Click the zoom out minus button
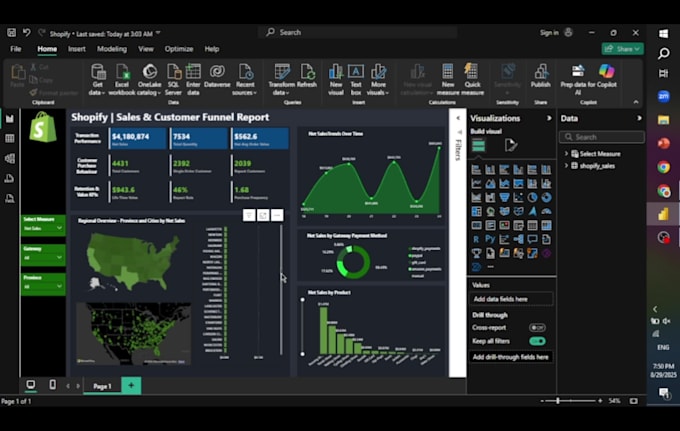The height and width of the screenshot is (431, 680). click(542, 401)
